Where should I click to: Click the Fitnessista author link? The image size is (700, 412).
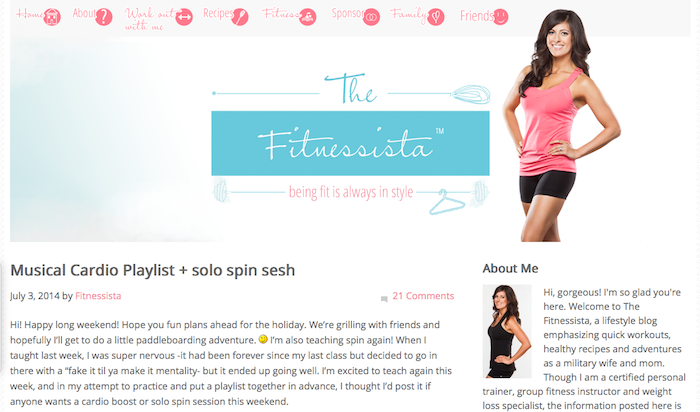coord(98,295)
